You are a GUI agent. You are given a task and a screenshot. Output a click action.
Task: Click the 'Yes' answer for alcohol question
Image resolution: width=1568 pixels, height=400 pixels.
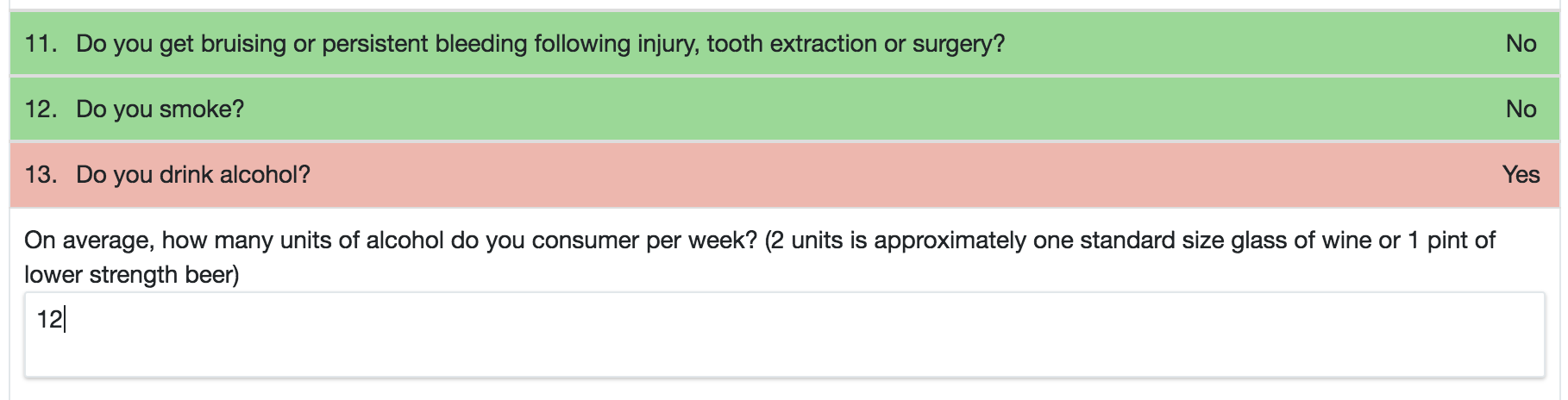click(x=1521, y=174)
